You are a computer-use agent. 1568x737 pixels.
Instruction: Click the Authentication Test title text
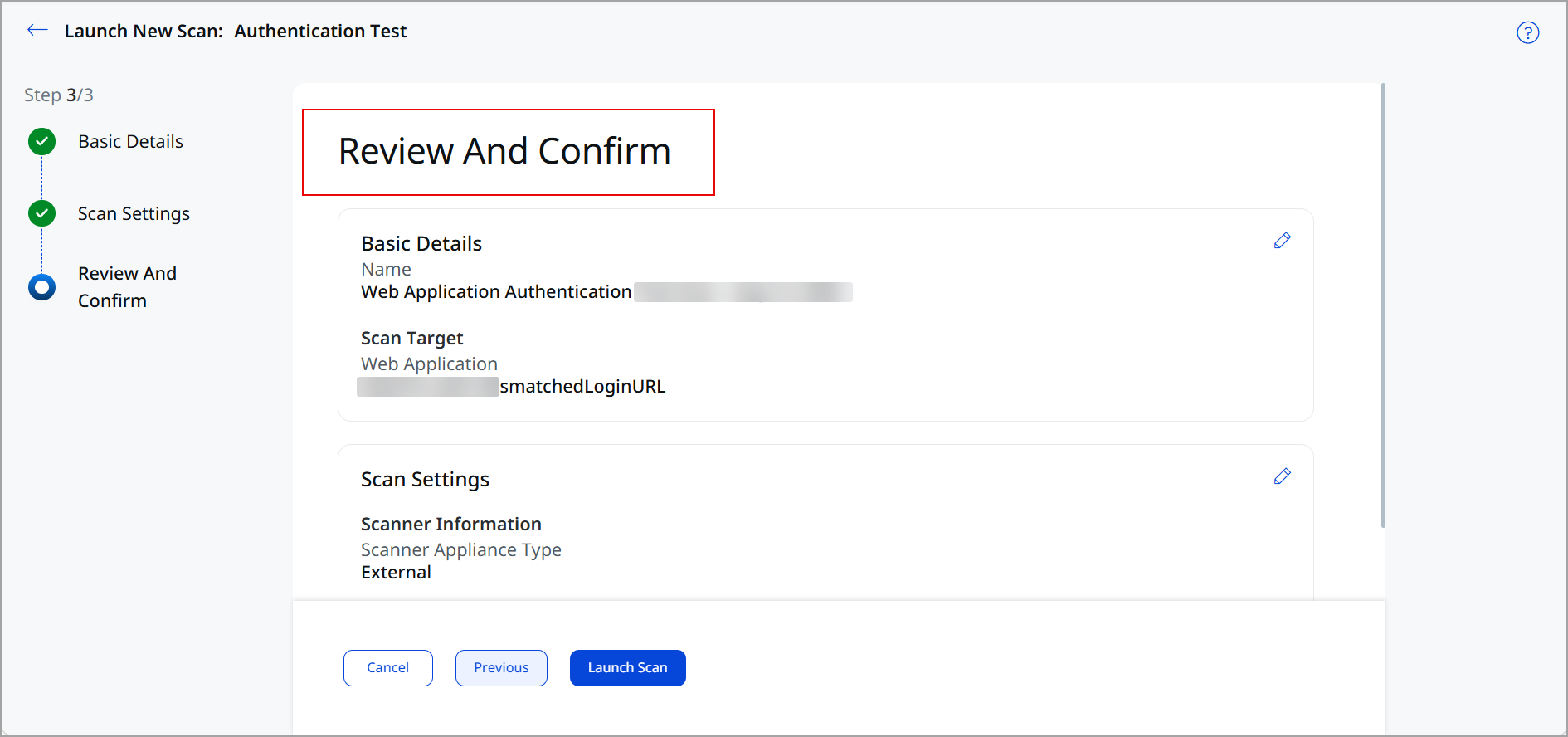[x=320, y=32]
